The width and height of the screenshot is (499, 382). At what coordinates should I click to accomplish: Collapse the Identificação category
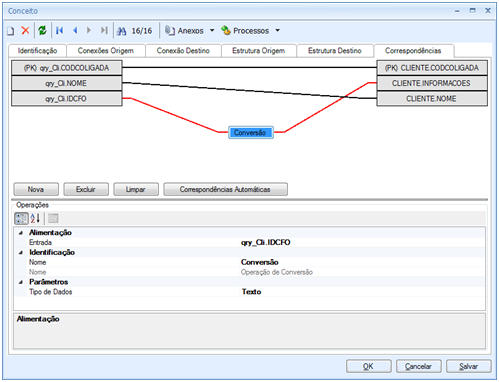coord(21,253)
